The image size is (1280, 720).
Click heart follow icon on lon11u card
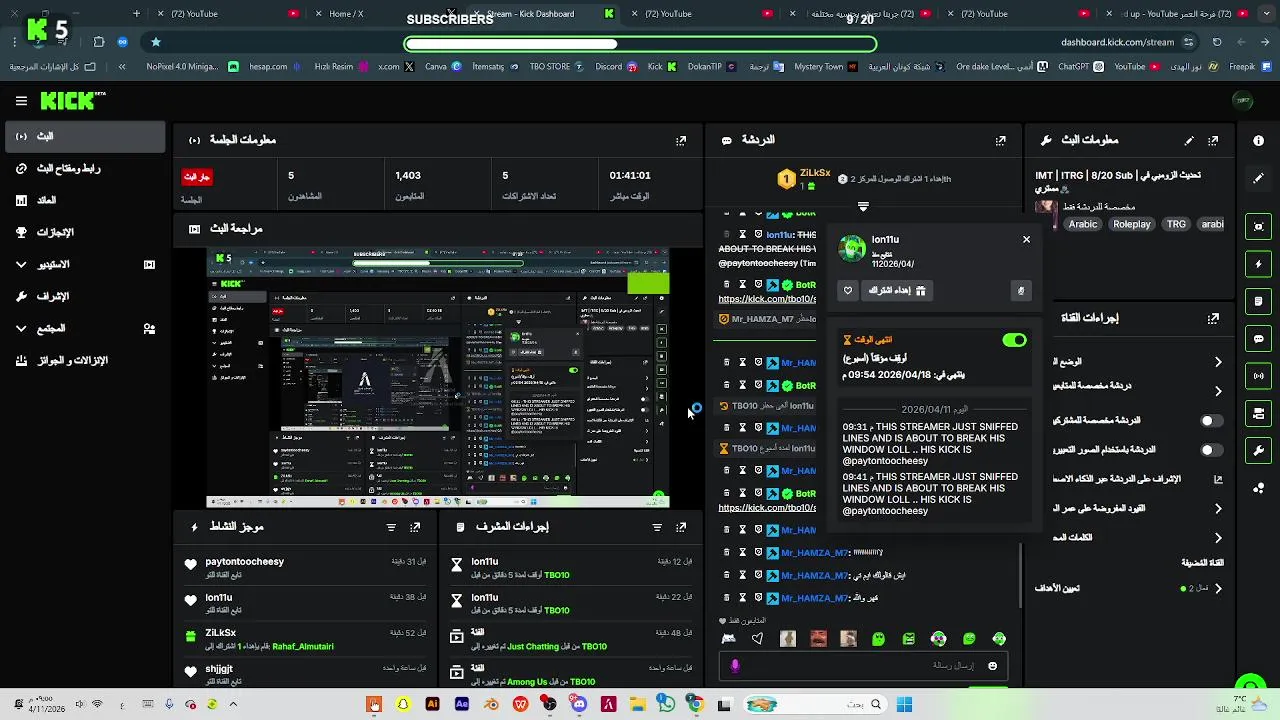(x=848, y=291)
